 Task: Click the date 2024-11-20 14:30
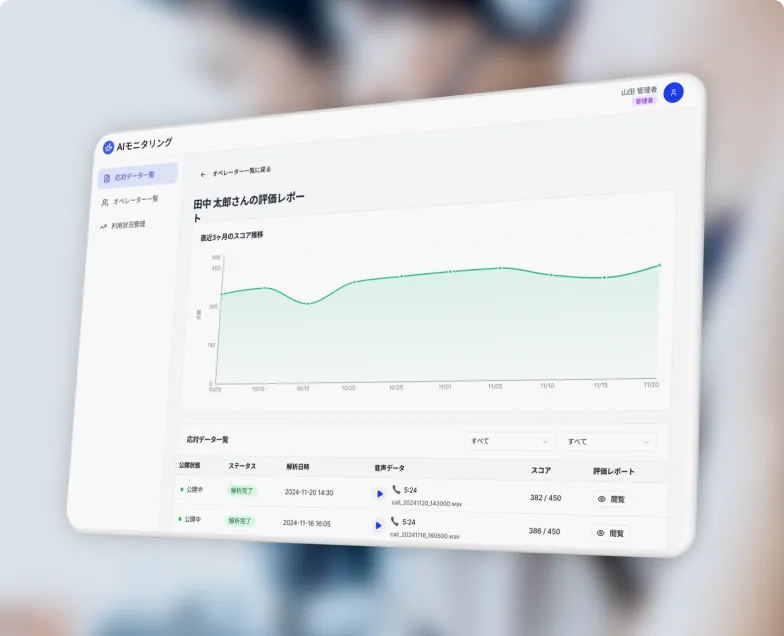point(309,492)
